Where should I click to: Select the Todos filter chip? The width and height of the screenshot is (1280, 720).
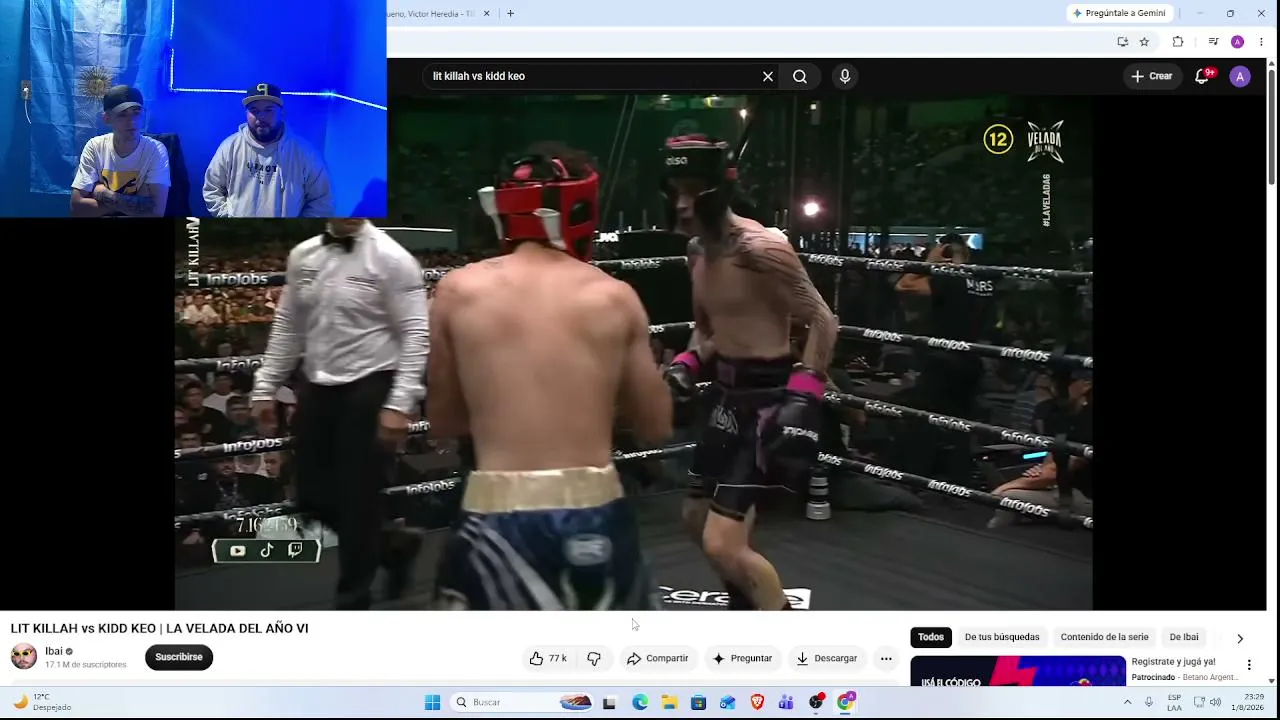(x=931, y=637)
